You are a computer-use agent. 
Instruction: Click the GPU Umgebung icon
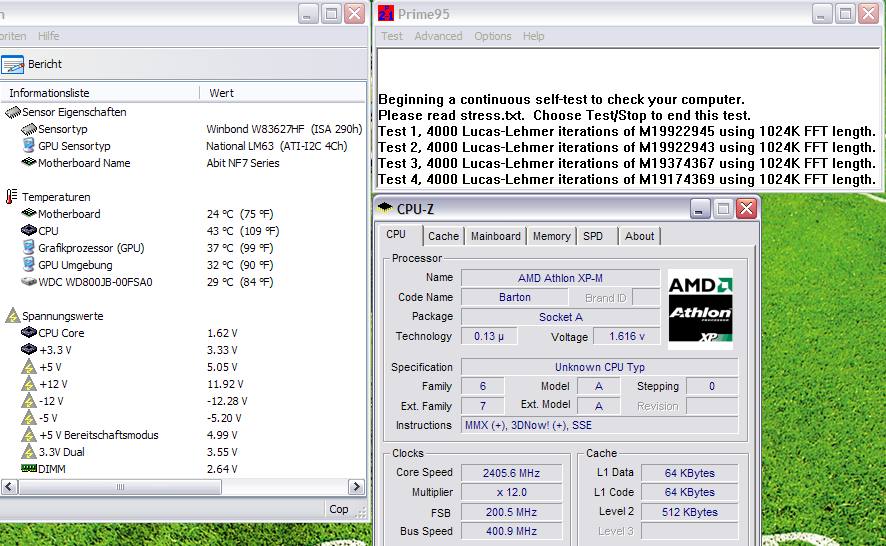pyautogui.click(x=28, y=265)
